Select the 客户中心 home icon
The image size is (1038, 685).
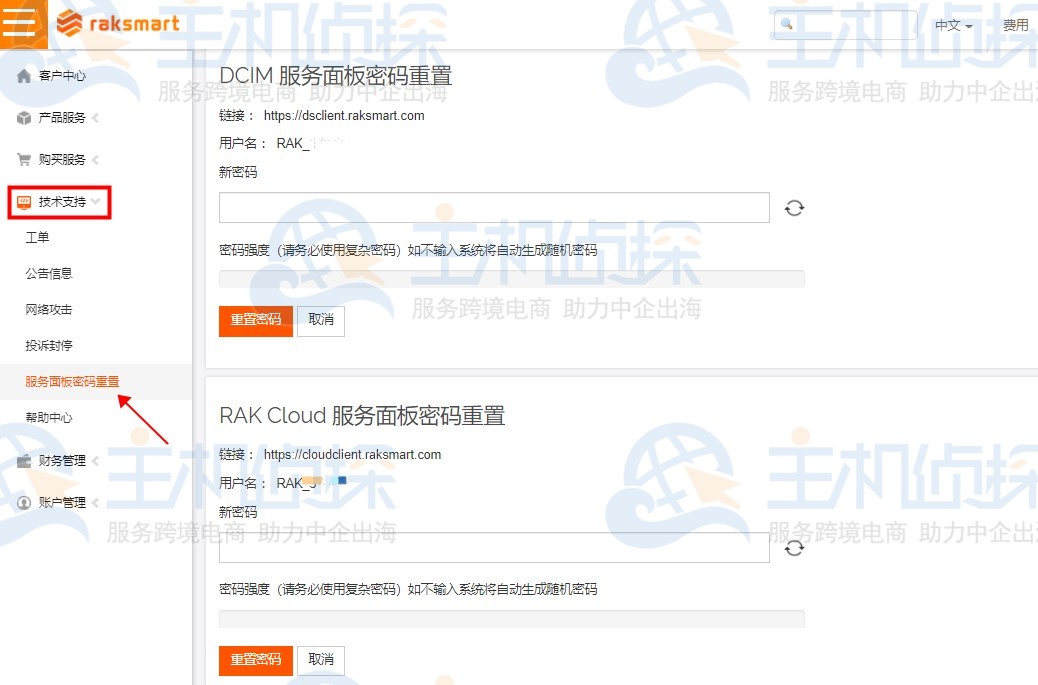[x=22, y=75]
